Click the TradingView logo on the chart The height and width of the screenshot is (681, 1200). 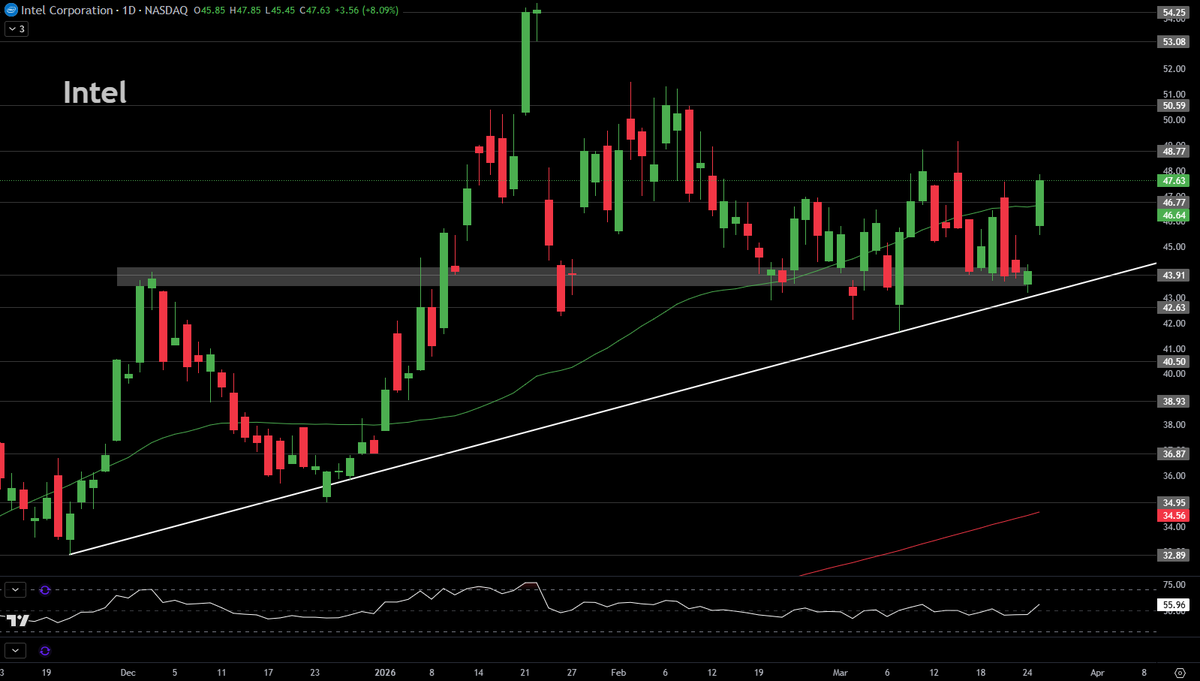pos(17,621)
